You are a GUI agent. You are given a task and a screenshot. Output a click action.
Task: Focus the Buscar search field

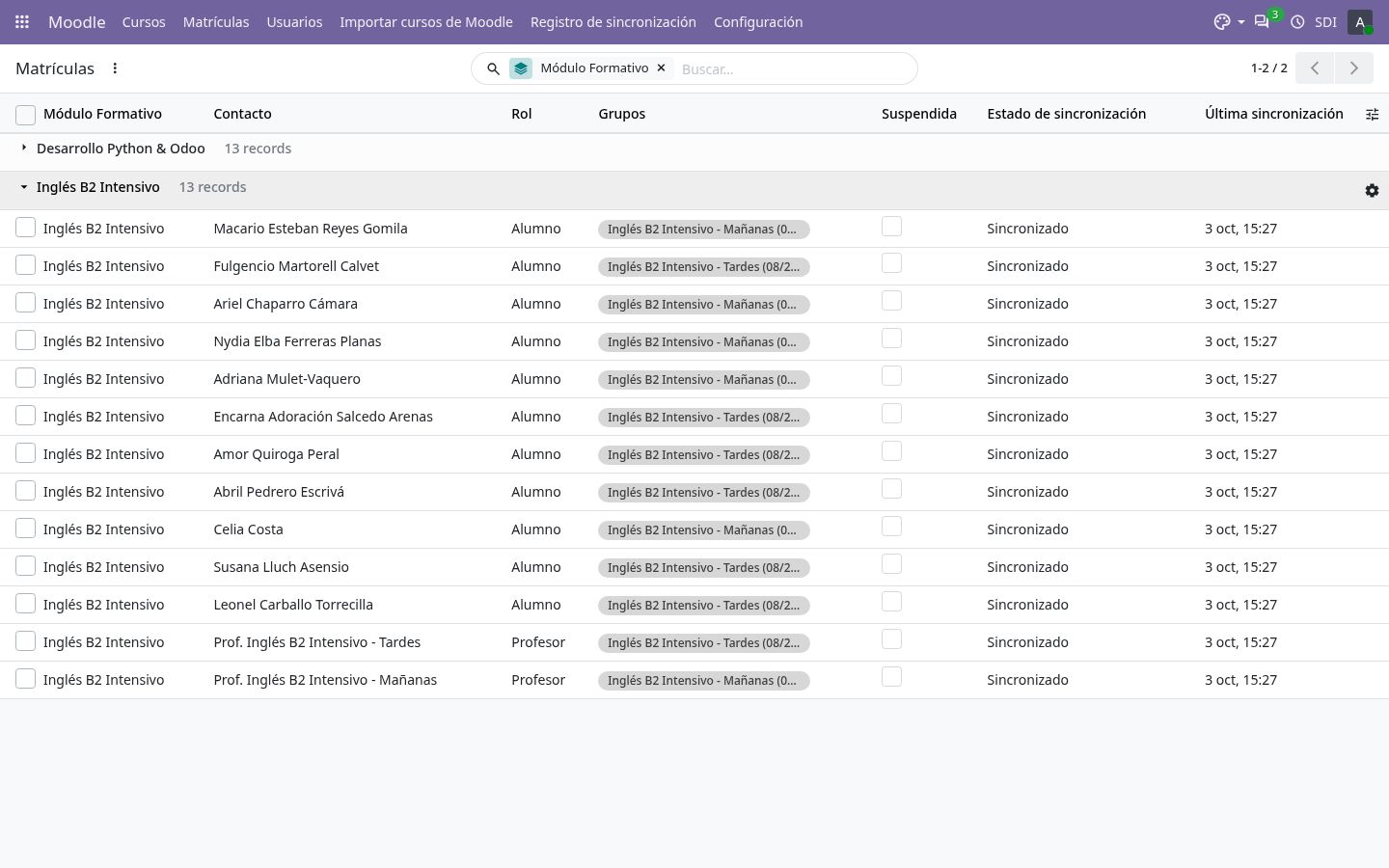(x=794, y=68)
